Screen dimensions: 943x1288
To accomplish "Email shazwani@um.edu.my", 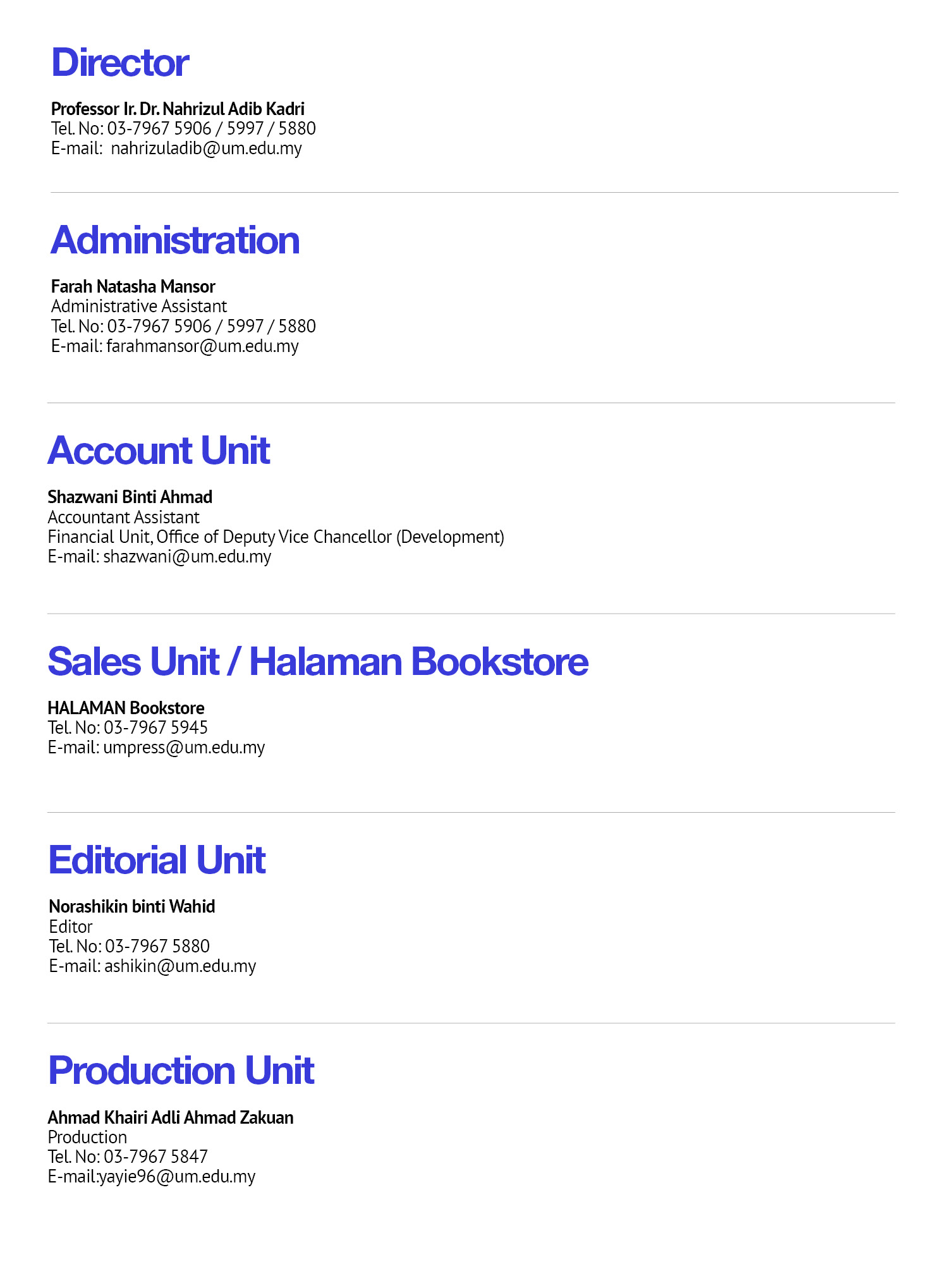I will [187, 557].
